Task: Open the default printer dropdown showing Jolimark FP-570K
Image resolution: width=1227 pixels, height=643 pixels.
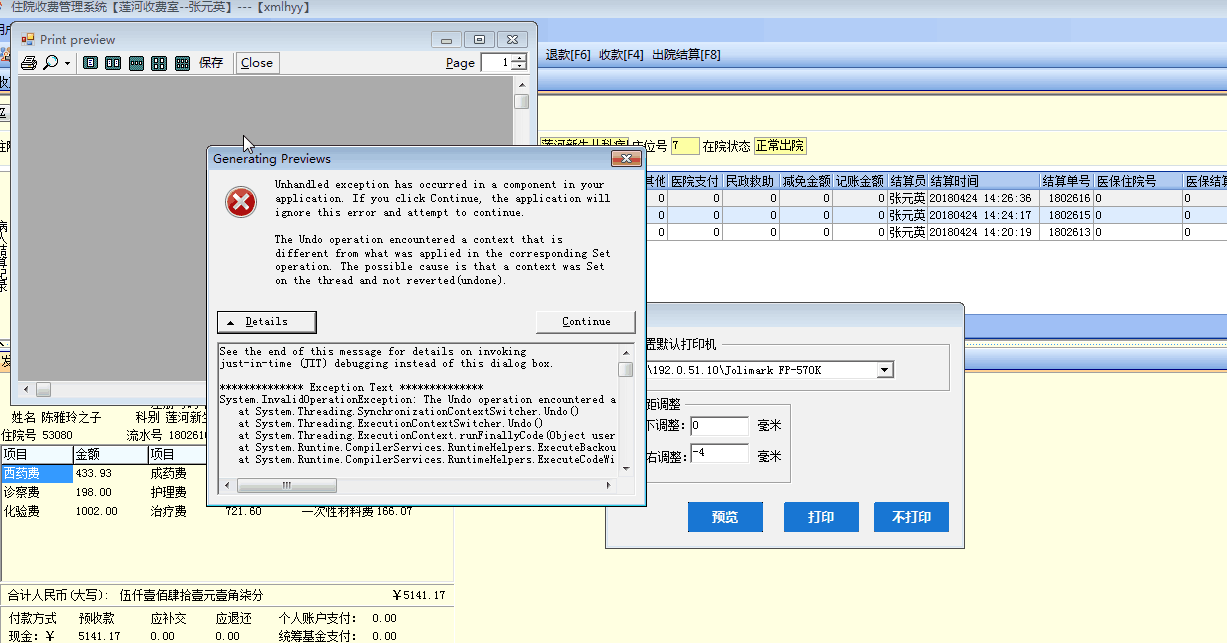Action: pos(884,370)
